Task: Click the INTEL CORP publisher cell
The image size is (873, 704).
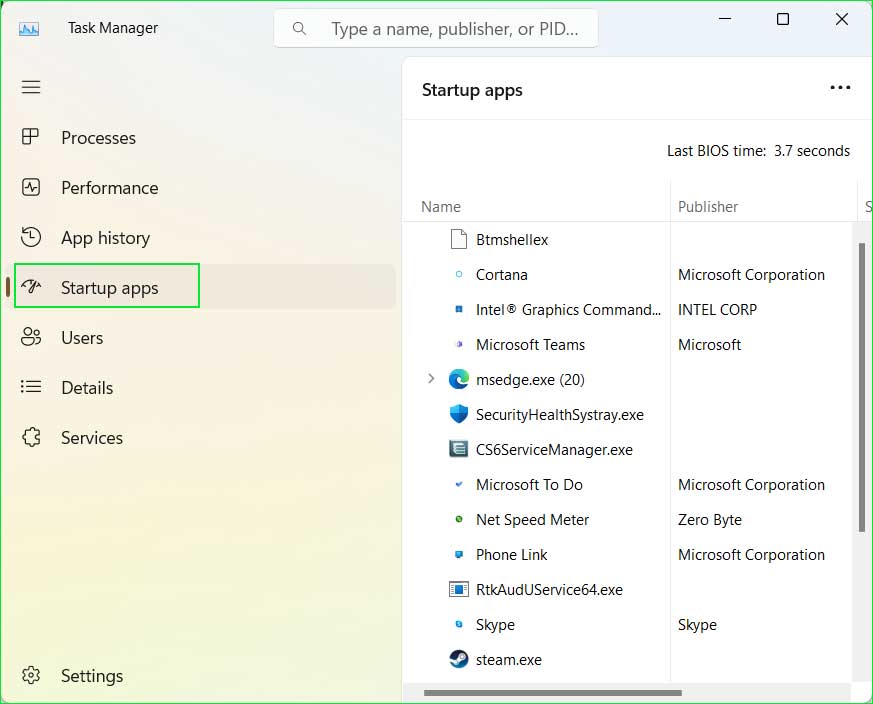Action: pyautogui.click(x=717, y=310)
